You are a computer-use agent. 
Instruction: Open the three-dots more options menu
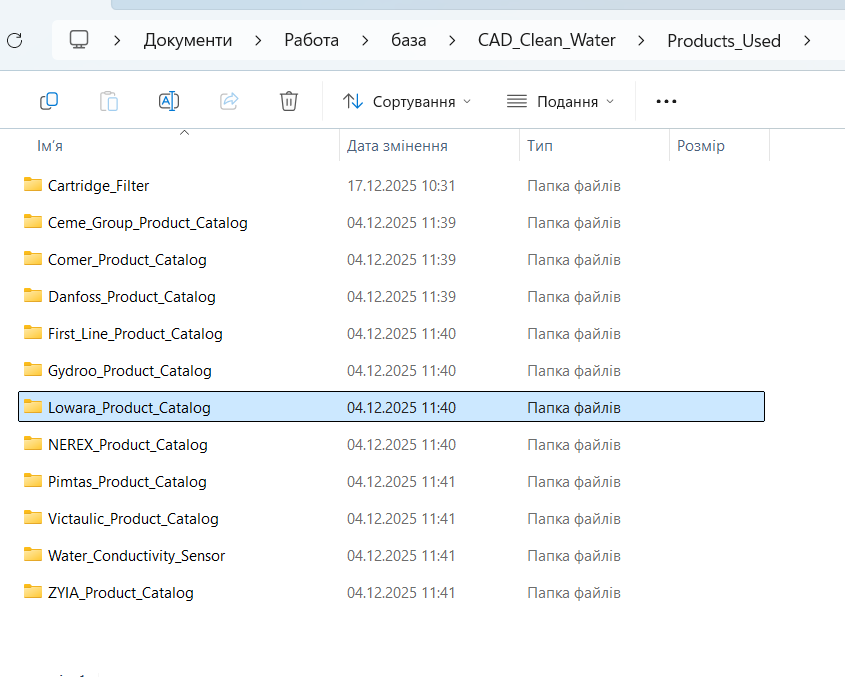(667, 101)
